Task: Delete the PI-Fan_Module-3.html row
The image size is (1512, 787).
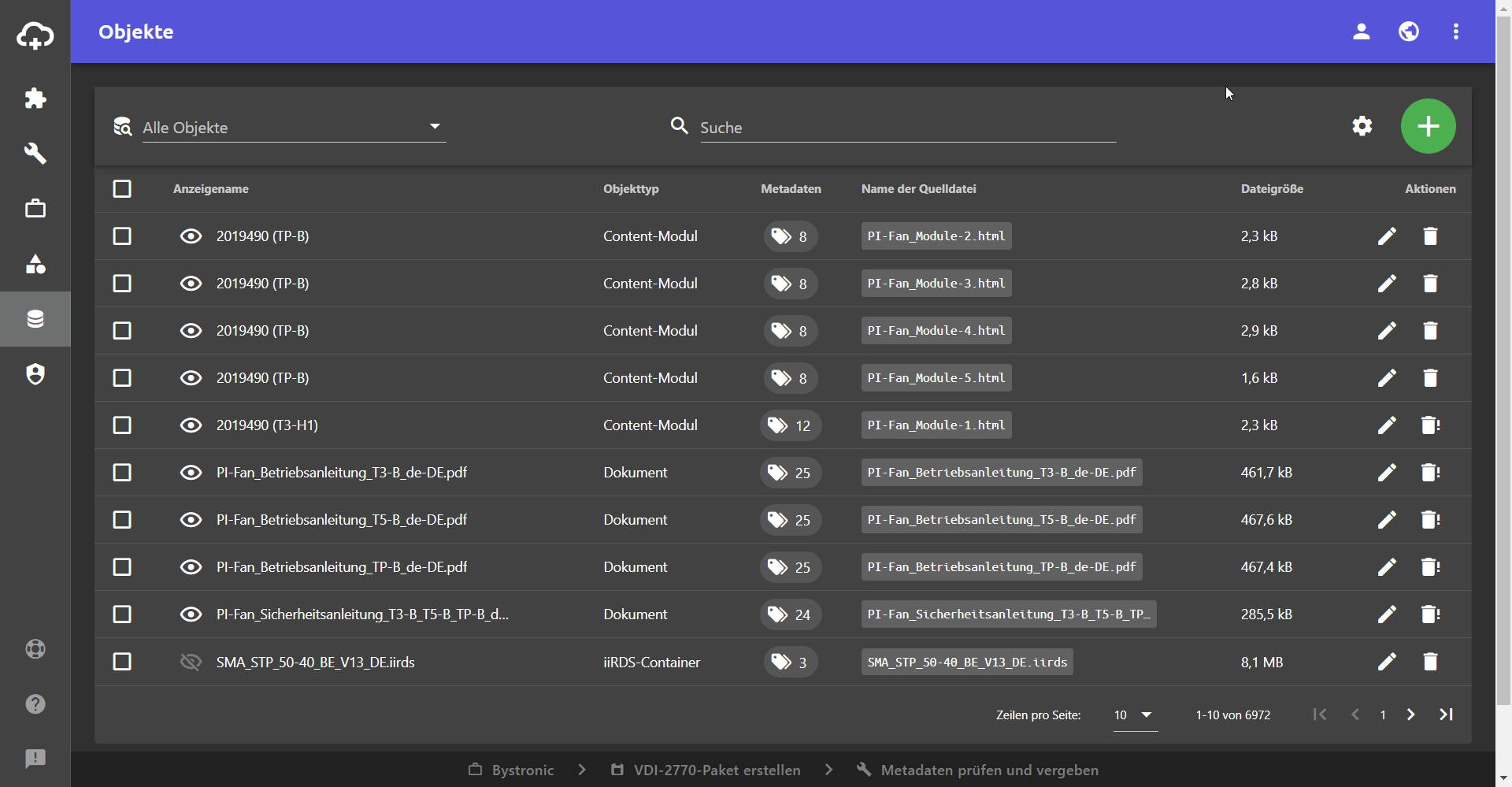Action: pos(1431,284)
